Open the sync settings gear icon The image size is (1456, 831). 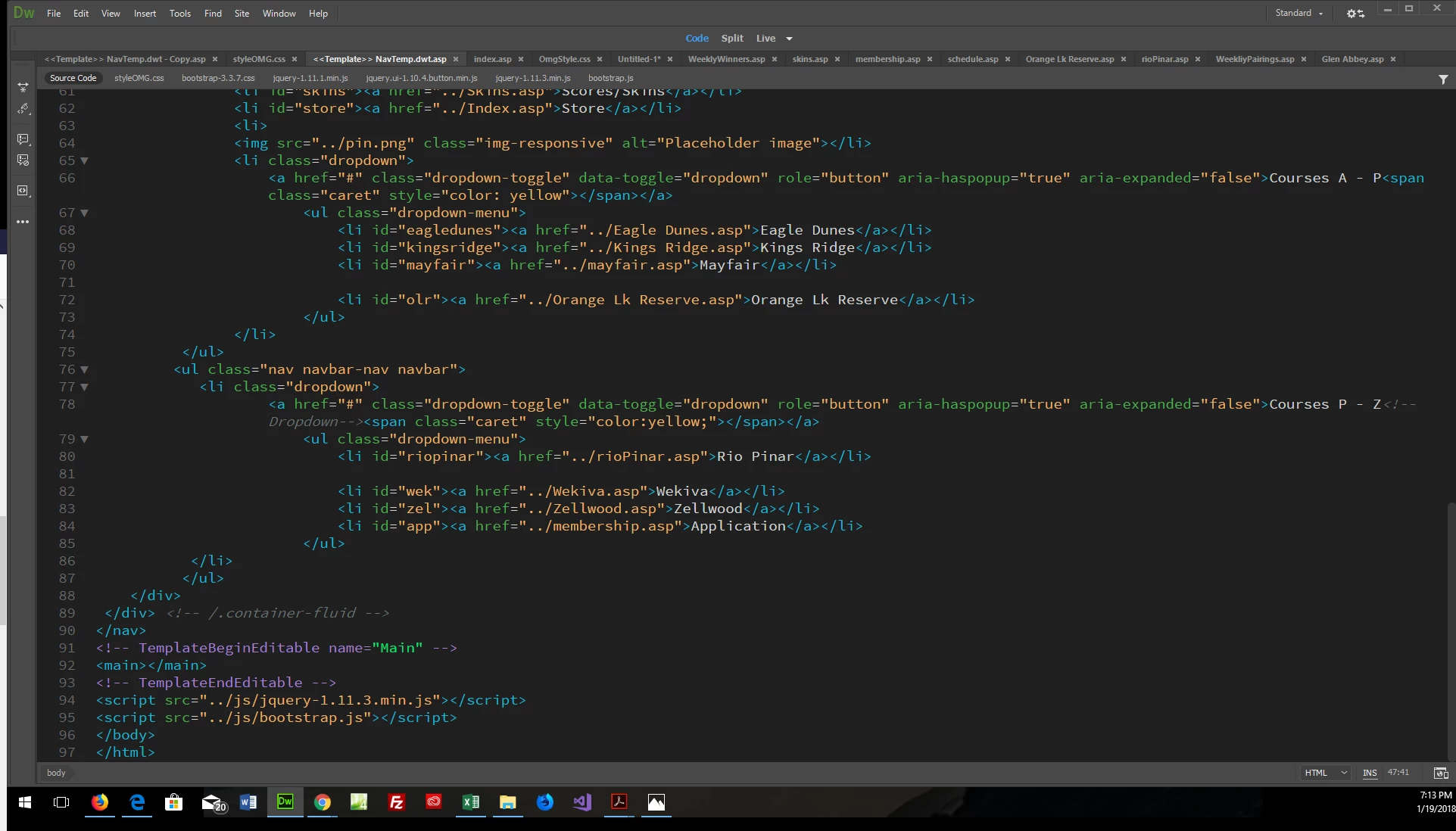[1355, 14]
